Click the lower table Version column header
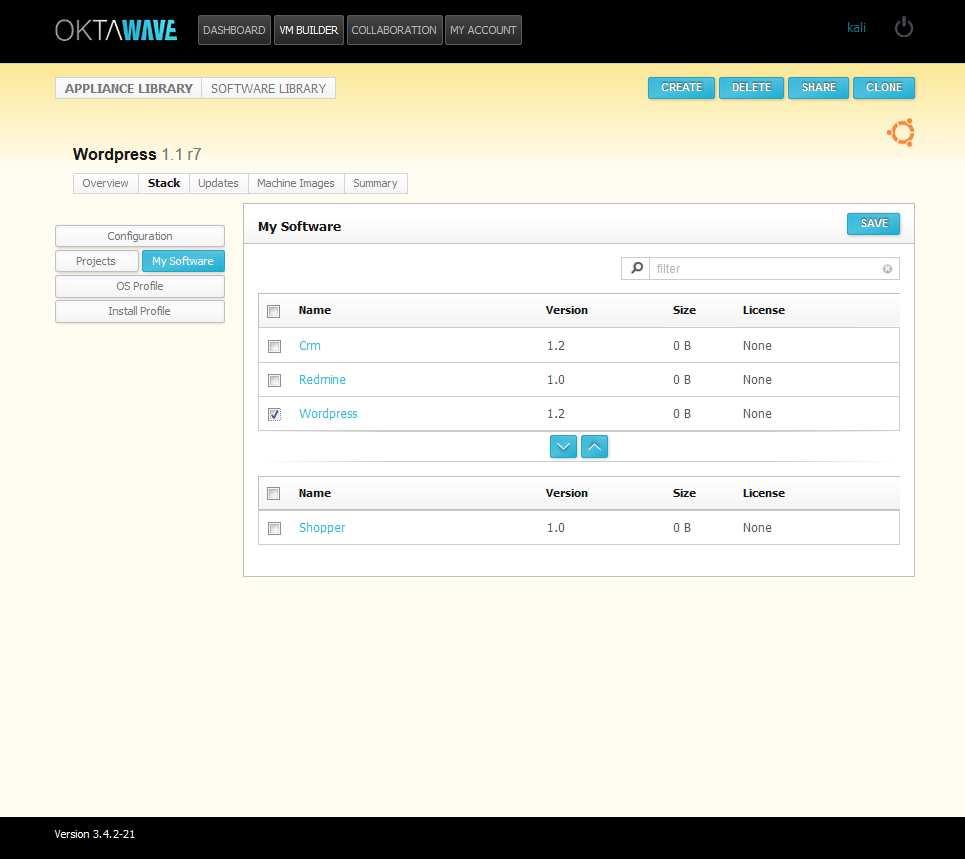This screenshot has height=859, width=965. (x=566, y=493)
